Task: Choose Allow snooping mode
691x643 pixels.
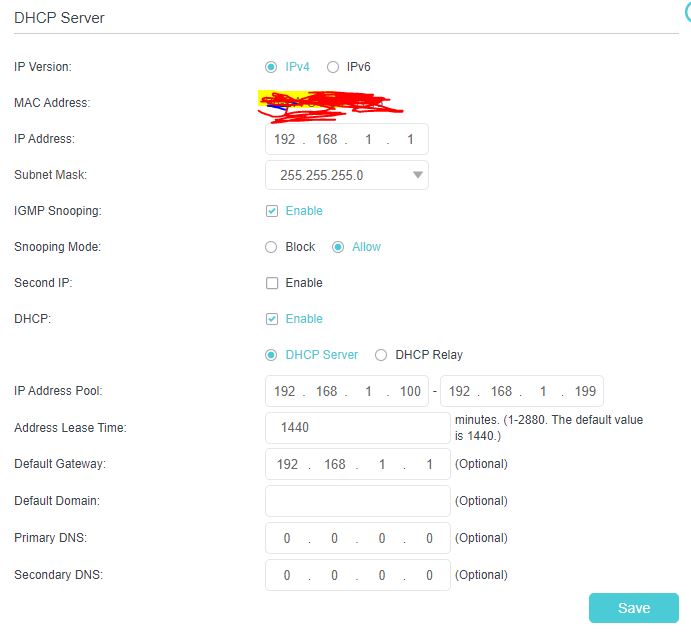Action: (x=338, y=247)
